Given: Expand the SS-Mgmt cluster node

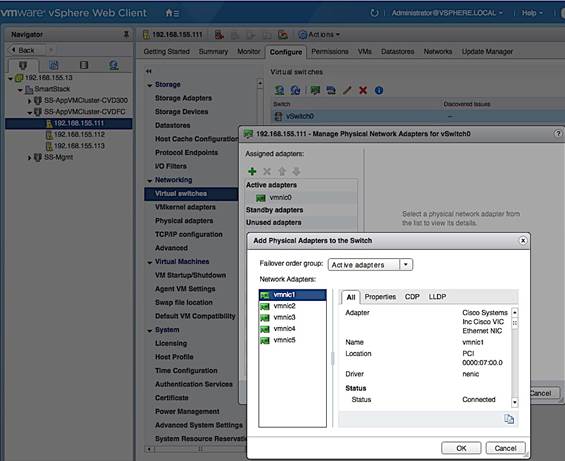Looking at the screenshot, I should click(30, 158).
